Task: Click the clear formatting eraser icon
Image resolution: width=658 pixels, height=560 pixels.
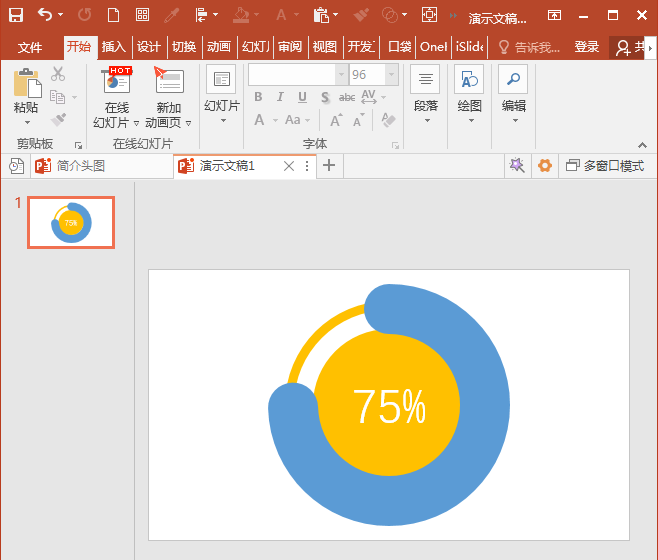Action: pos(388,120)
